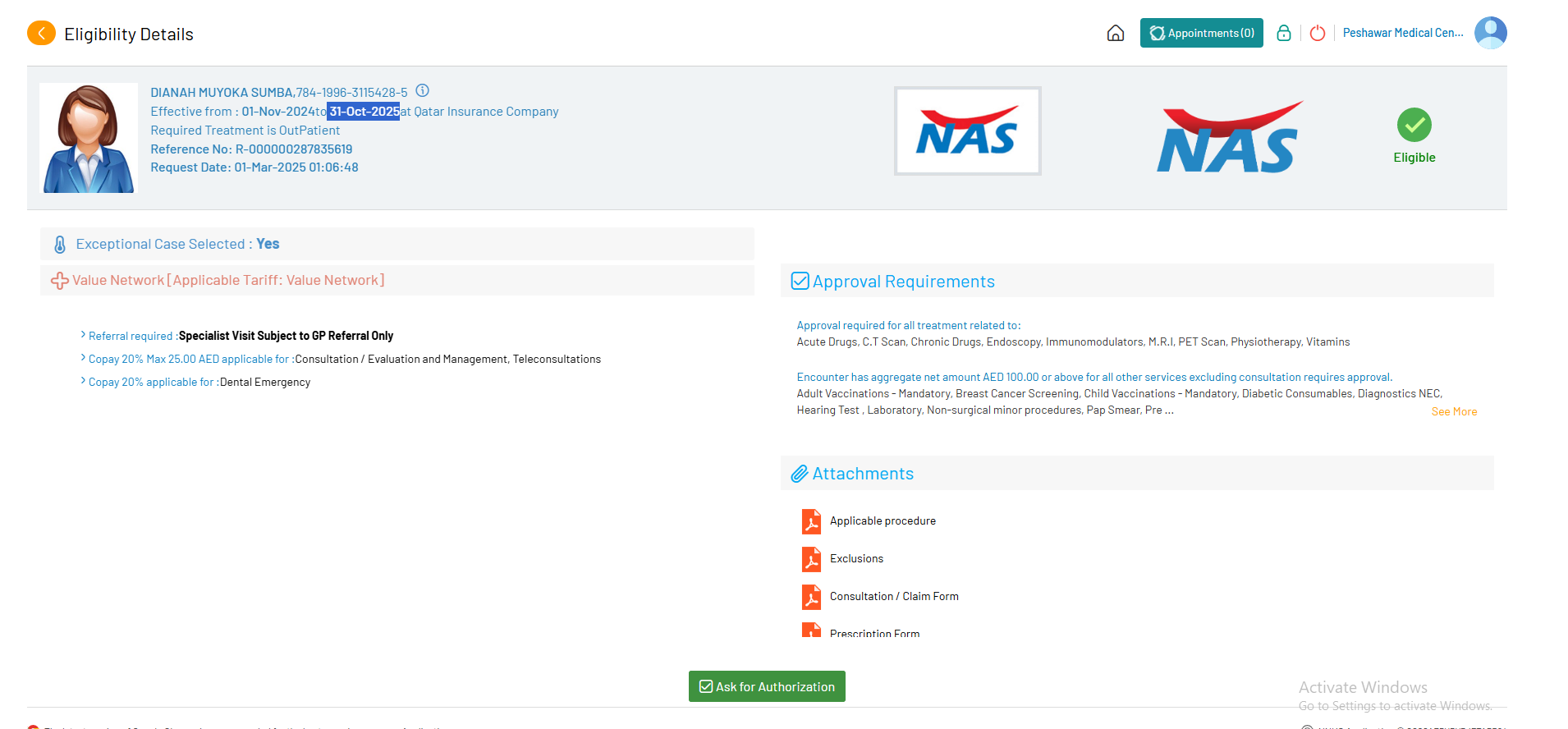Image resolution: width=1568 pixels, height=729 pixels.
Task: Click Request Date 01-Mar-2025 text
Action: click(x=254, y=167)
